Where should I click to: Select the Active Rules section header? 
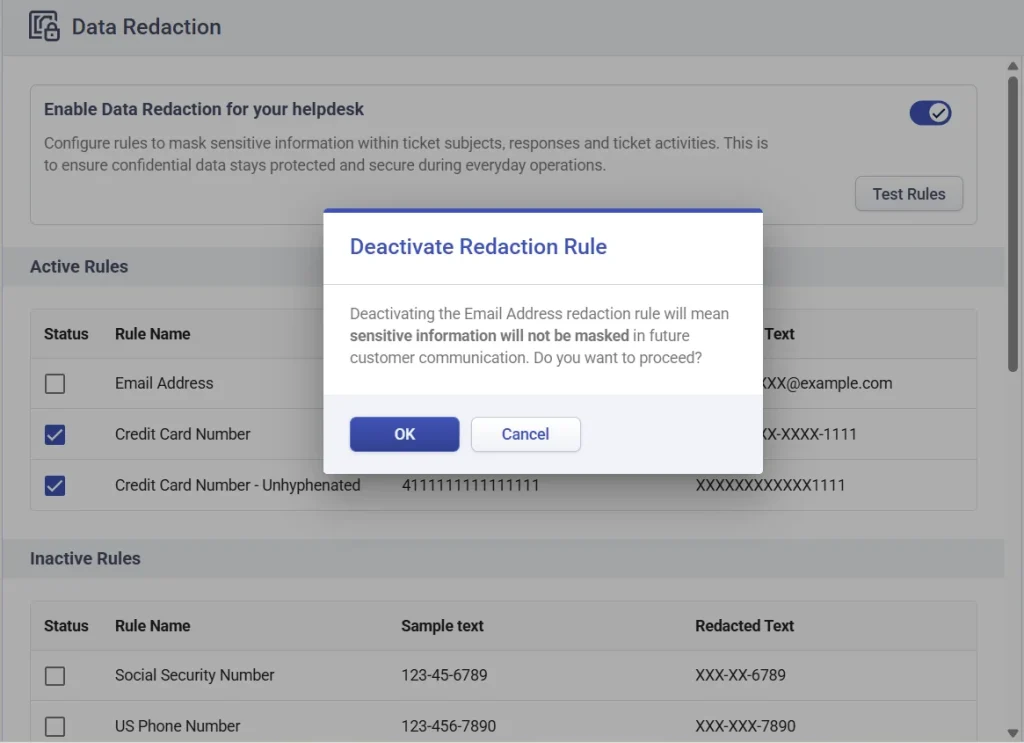79,266
